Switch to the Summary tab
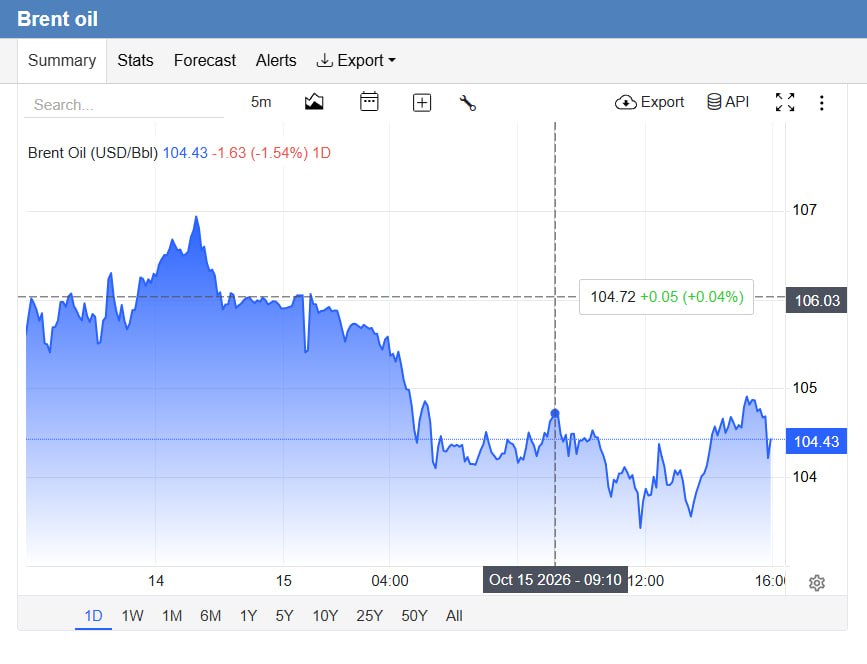 [x=62, y=61]
